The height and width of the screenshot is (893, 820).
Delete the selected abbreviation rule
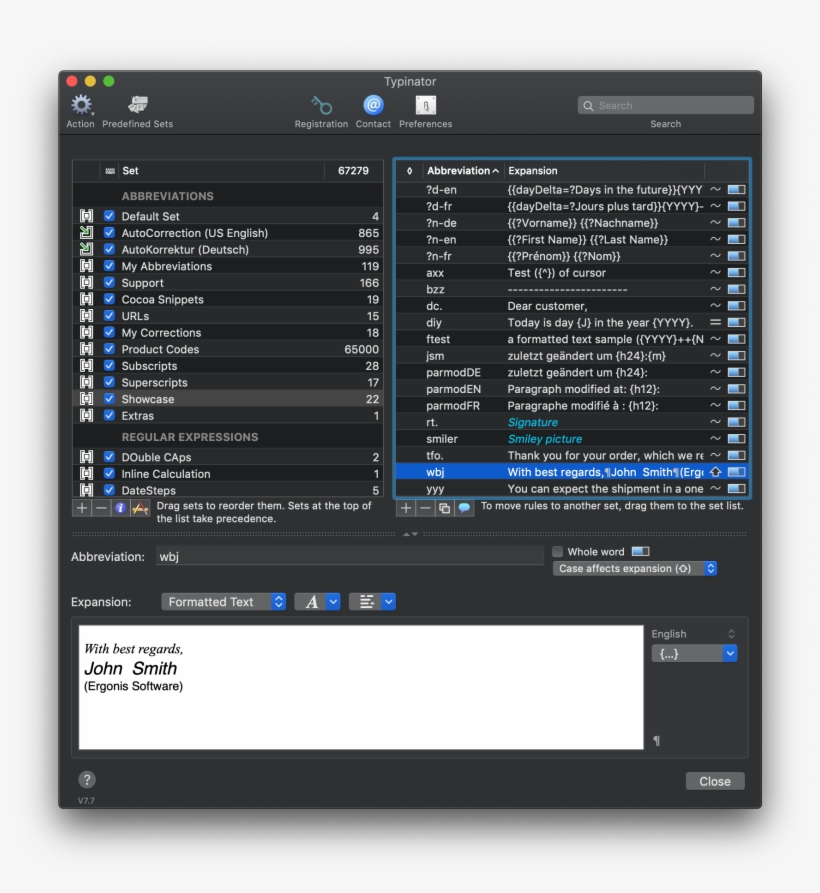(x=425, y=507)
